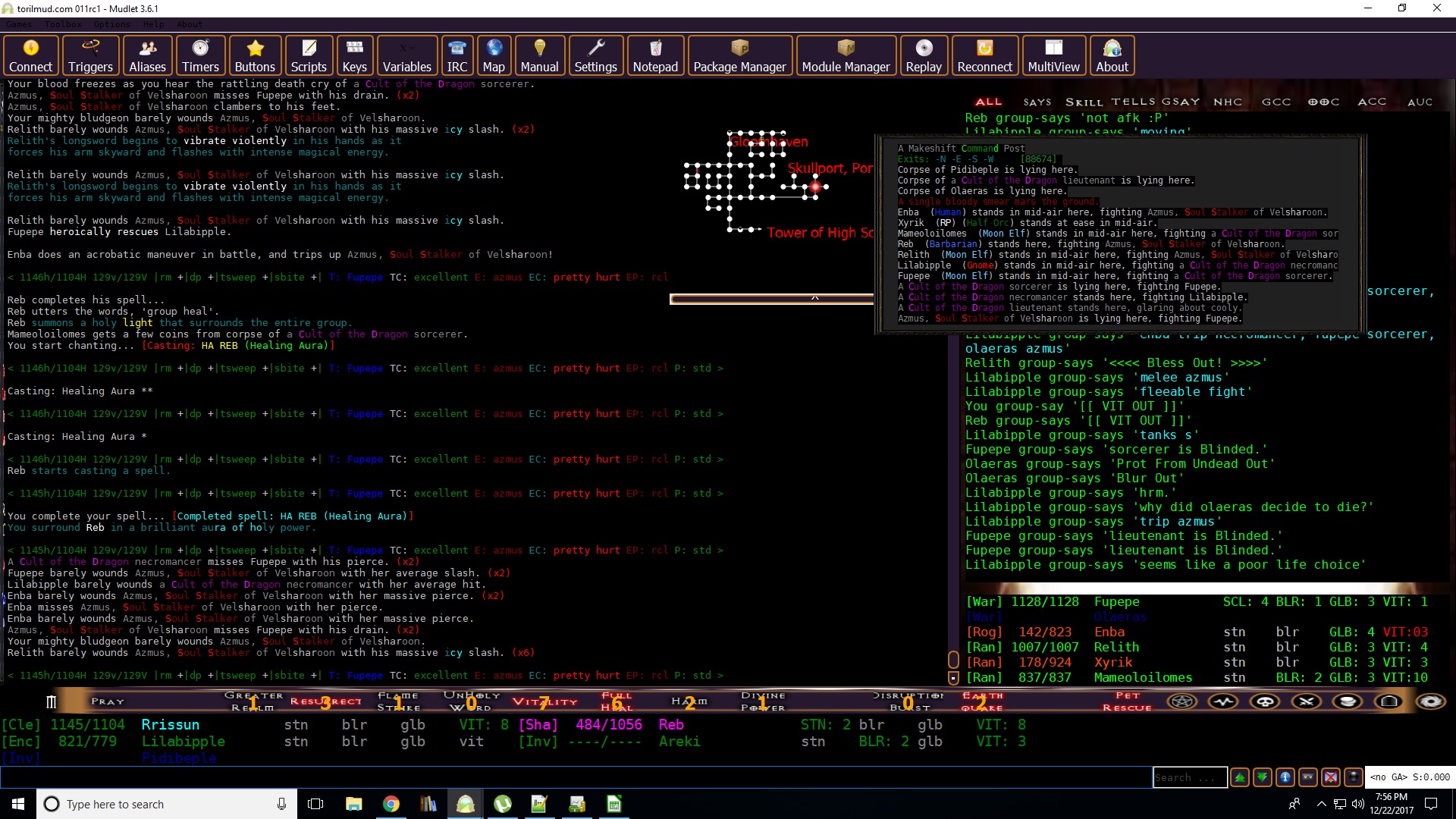
Task: Click the pentagram icon in spell bar
Action: 1181,701
